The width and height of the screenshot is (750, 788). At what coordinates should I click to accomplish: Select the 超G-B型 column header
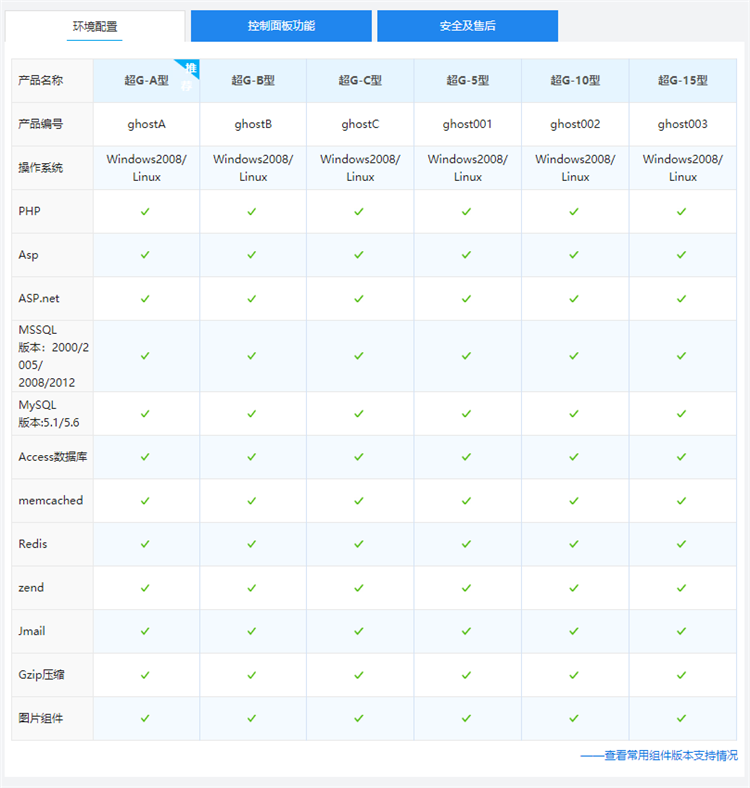[x=253, y=81]
